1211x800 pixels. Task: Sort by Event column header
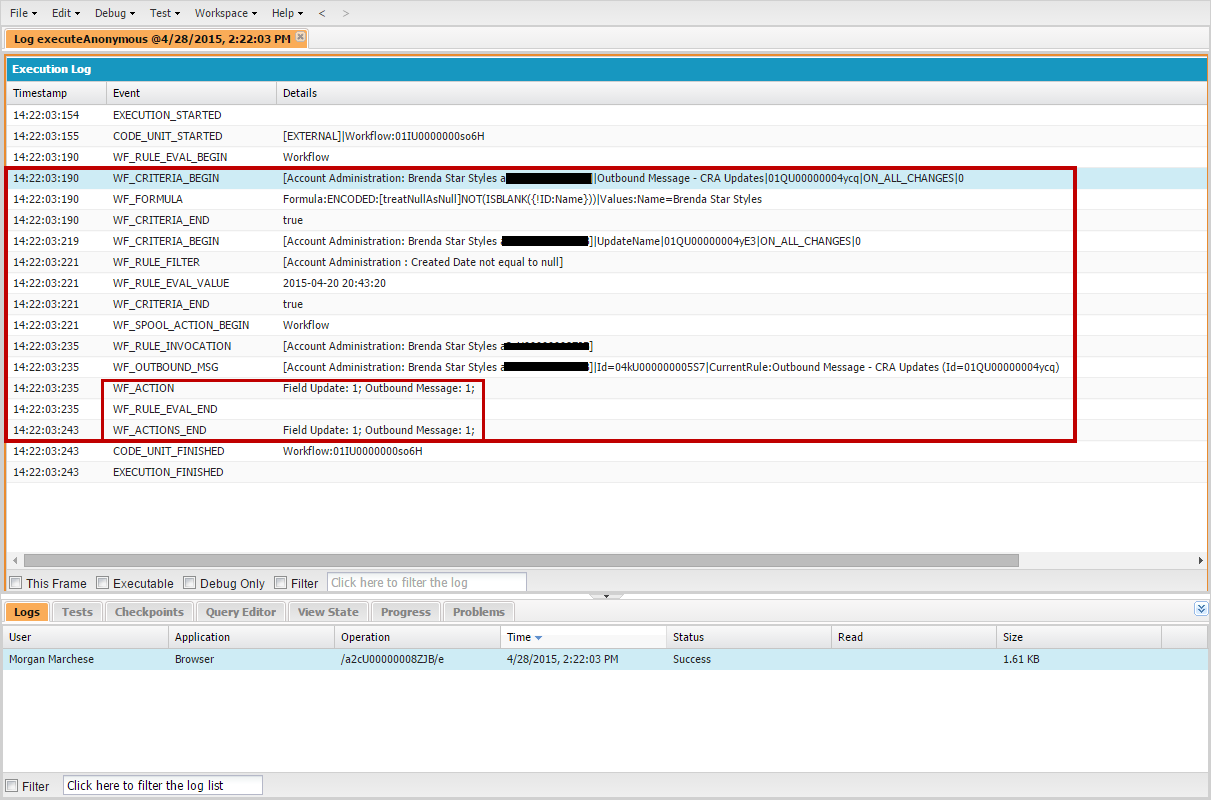191,93
